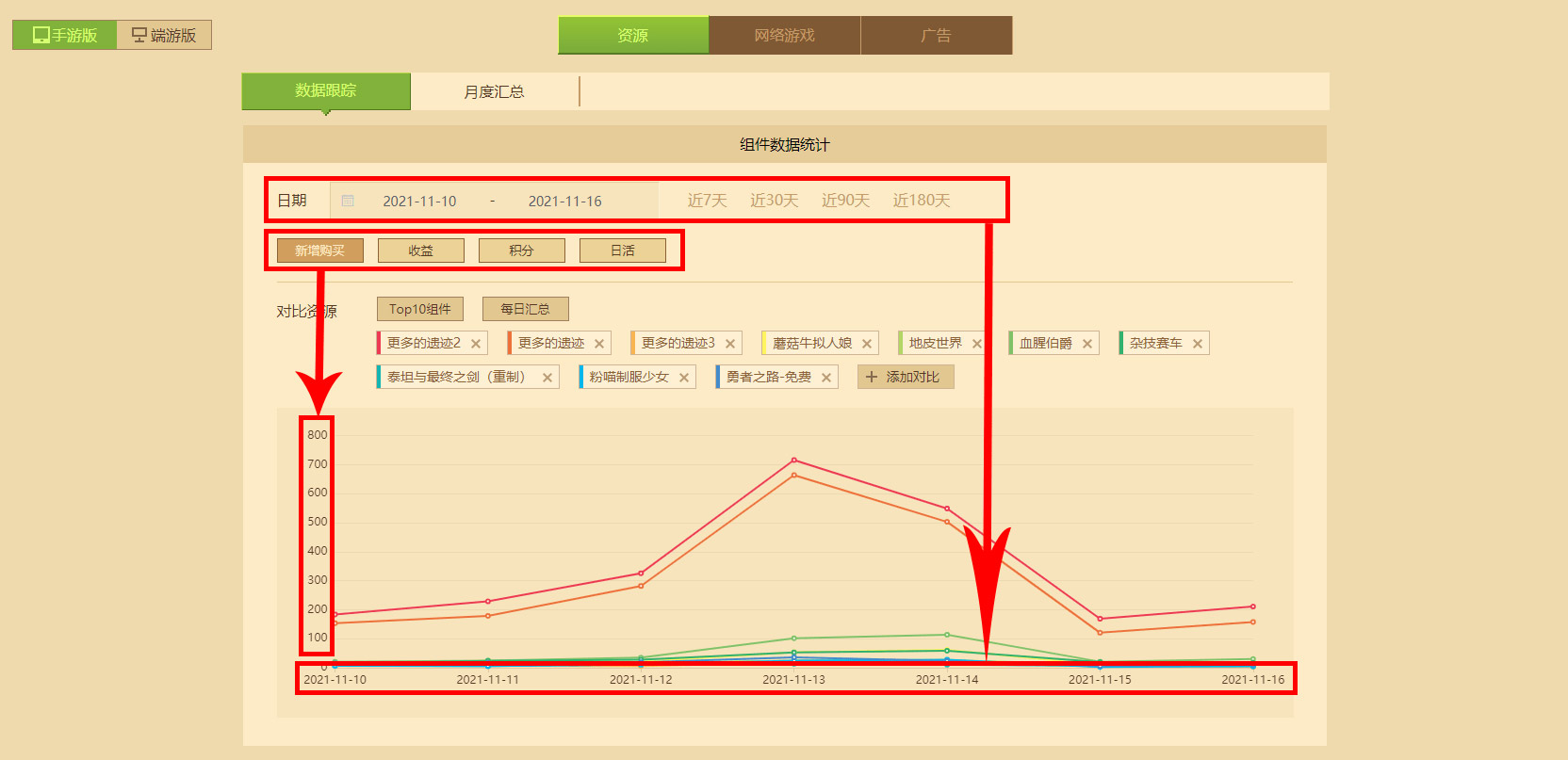Remove 粉喵制服少女 from comparison

click(x=684, y=378)
